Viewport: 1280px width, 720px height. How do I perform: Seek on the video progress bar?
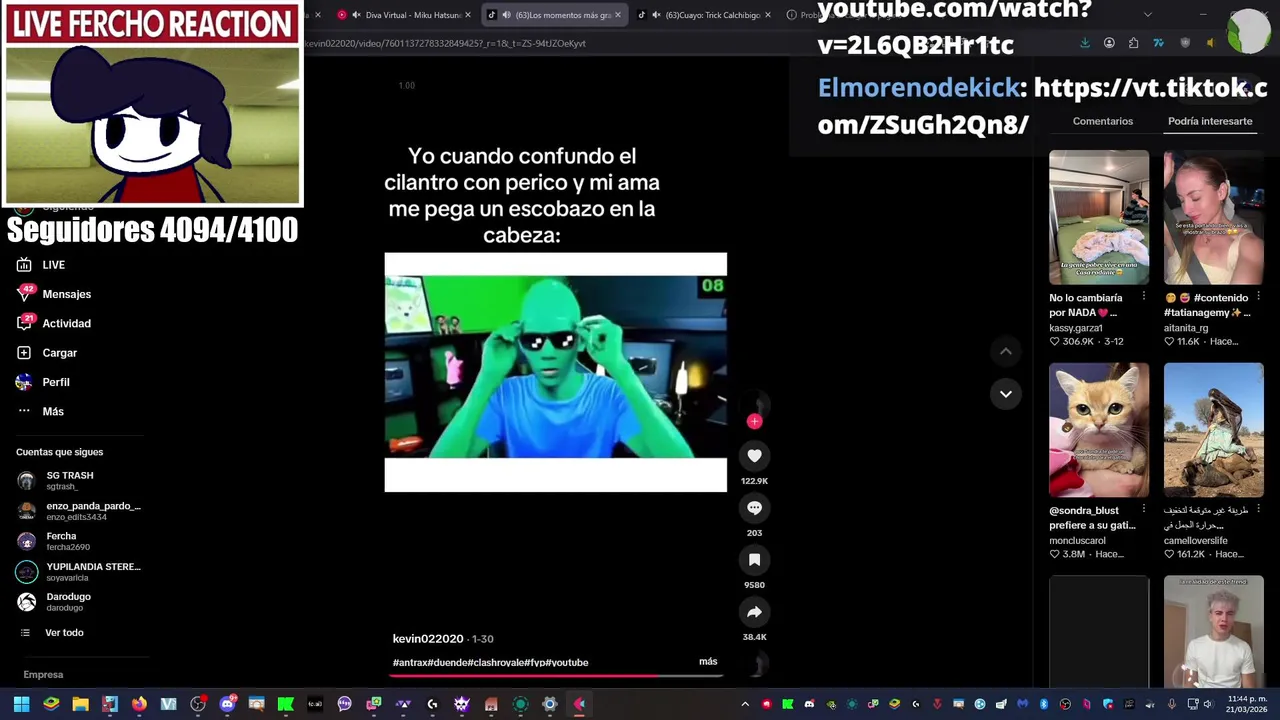tap(555, 675)
